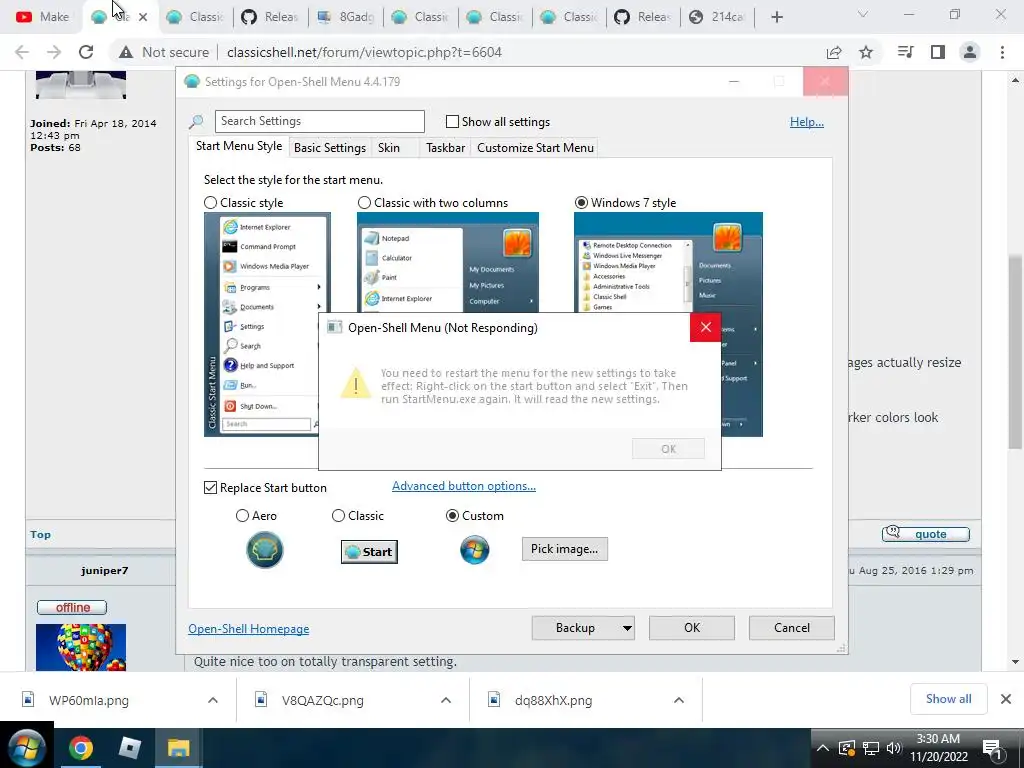The image size is (1024, 768).
Task: Click Cancel in the Settings window
Action: pos(792,628)
